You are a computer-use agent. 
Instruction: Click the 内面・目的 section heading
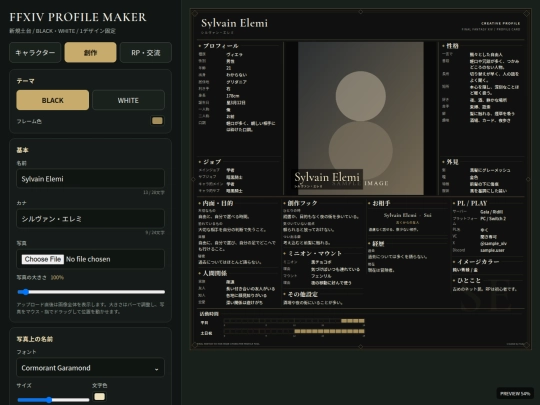tap(218, 203)
